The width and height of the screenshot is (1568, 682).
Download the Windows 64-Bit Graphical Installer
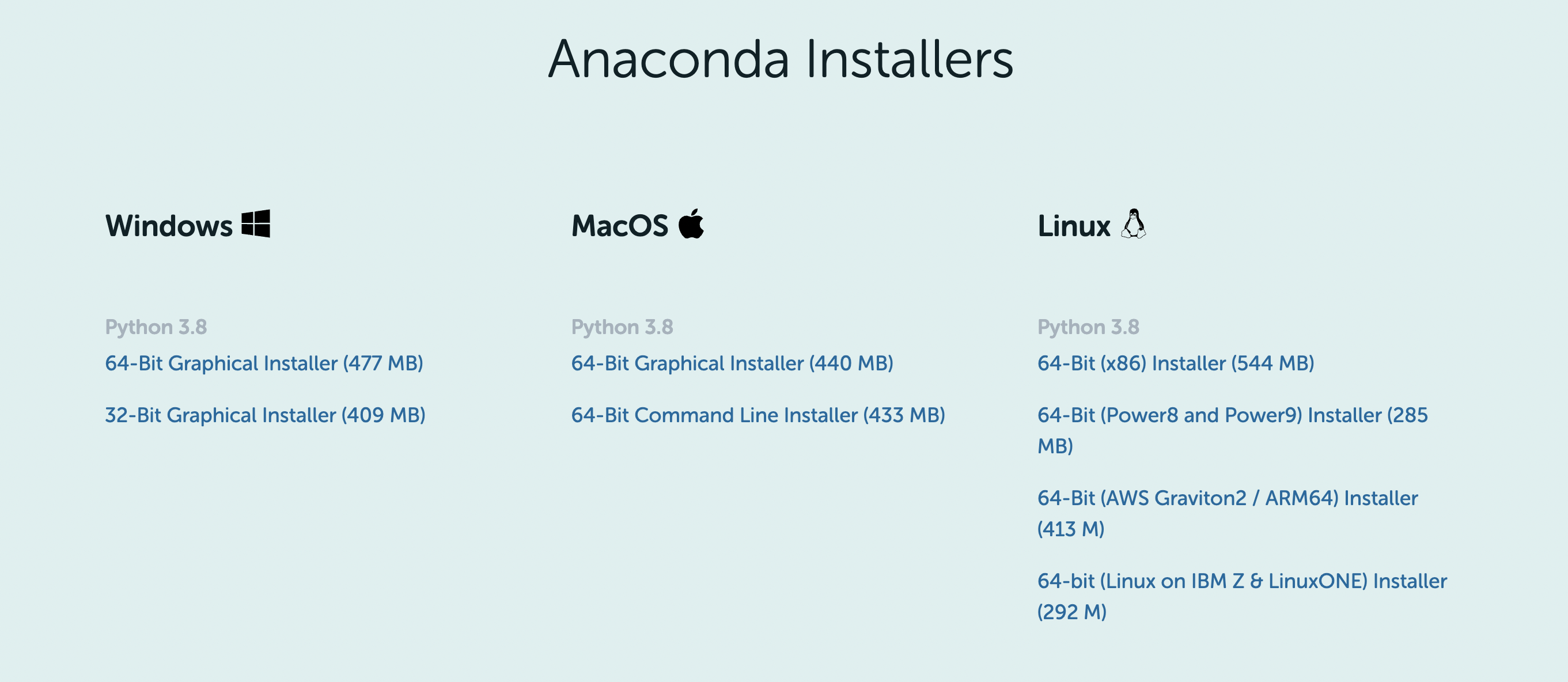(265, 363)
